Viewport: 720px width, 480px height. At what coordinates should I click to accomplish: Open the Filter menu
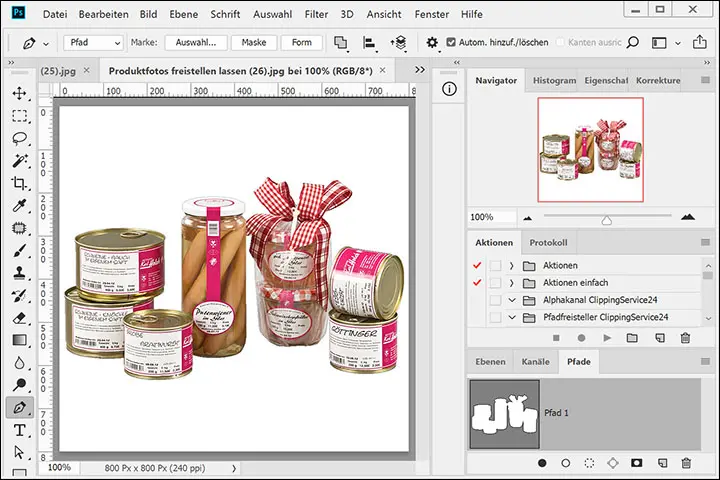coord(316,15)
